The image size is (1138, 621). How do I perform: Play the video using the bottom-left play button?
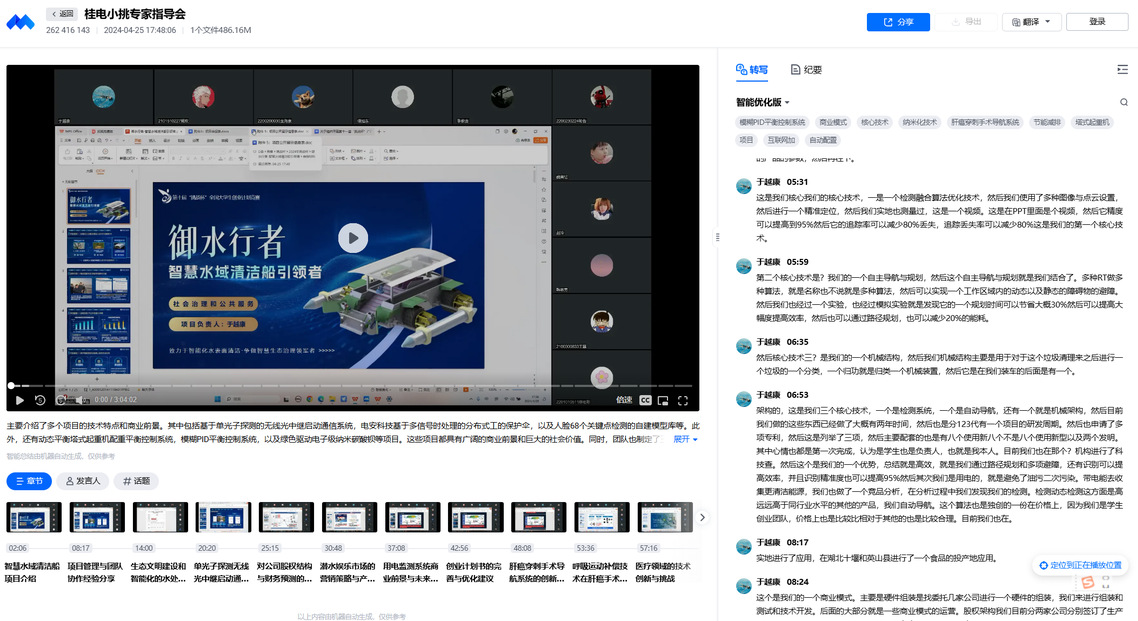pos(19,400)
